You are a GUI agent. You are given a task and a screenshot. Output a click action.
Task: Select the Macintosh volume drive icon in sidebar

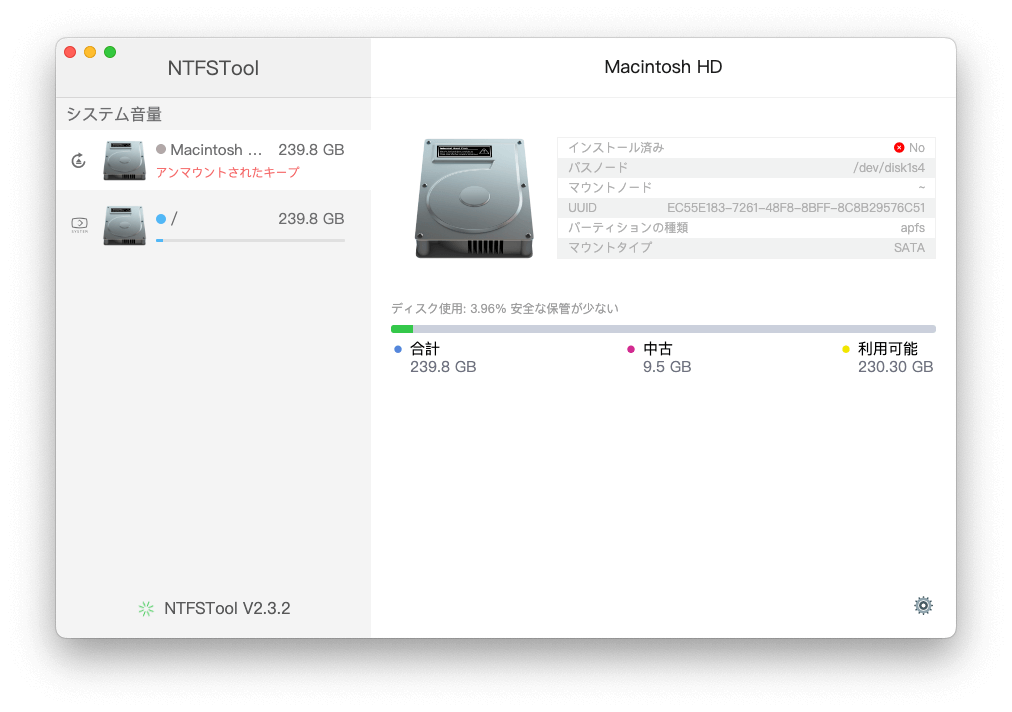pyautogui.click(x=125, y=160)
